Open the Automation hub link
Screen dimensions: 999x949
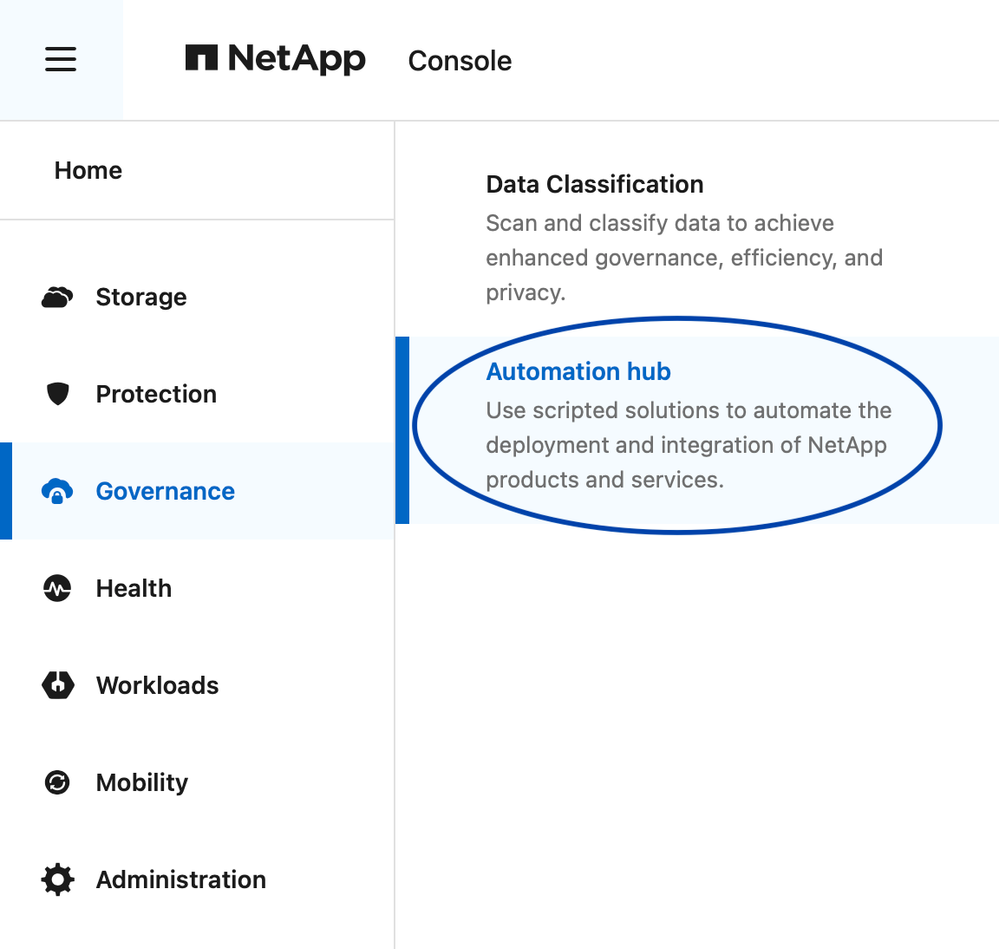tap(578, 371)
